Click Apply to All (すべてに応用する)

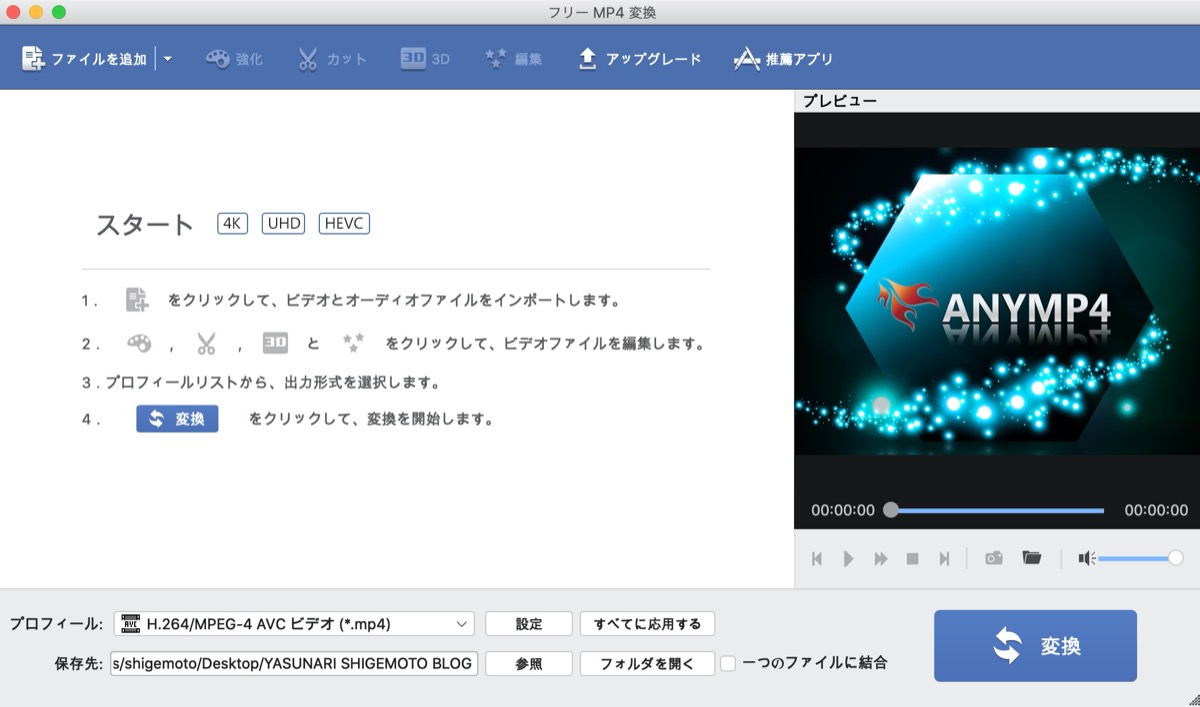pyautogui.click(x=647, y=624)
